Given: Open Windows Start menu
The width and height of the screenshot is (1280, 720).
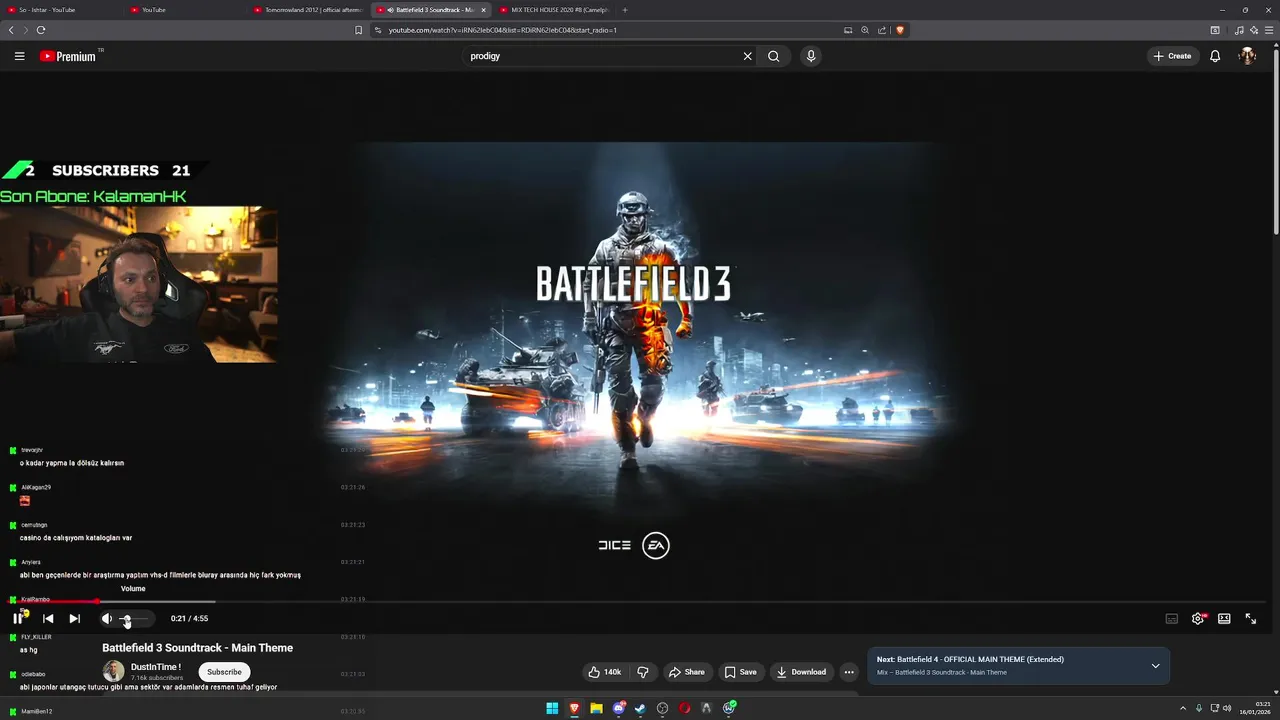Looking at the screenshot, I should pyautogui.click(x=552, y=708).
